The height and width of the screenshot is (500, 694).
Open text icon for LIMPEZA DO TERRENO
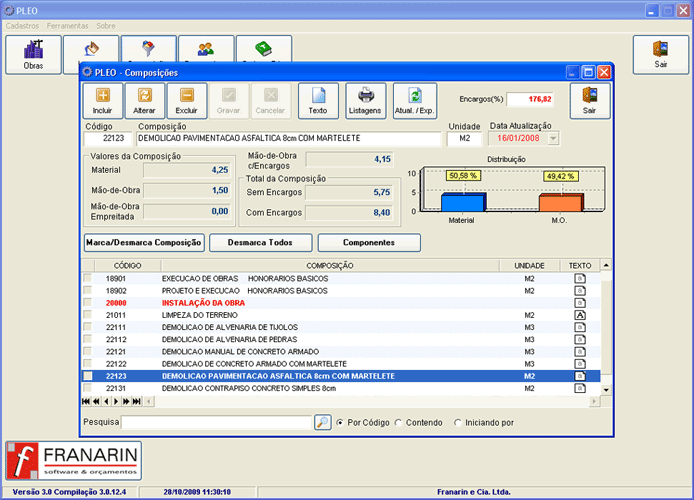pyautogui.click(x=580, y=315)
